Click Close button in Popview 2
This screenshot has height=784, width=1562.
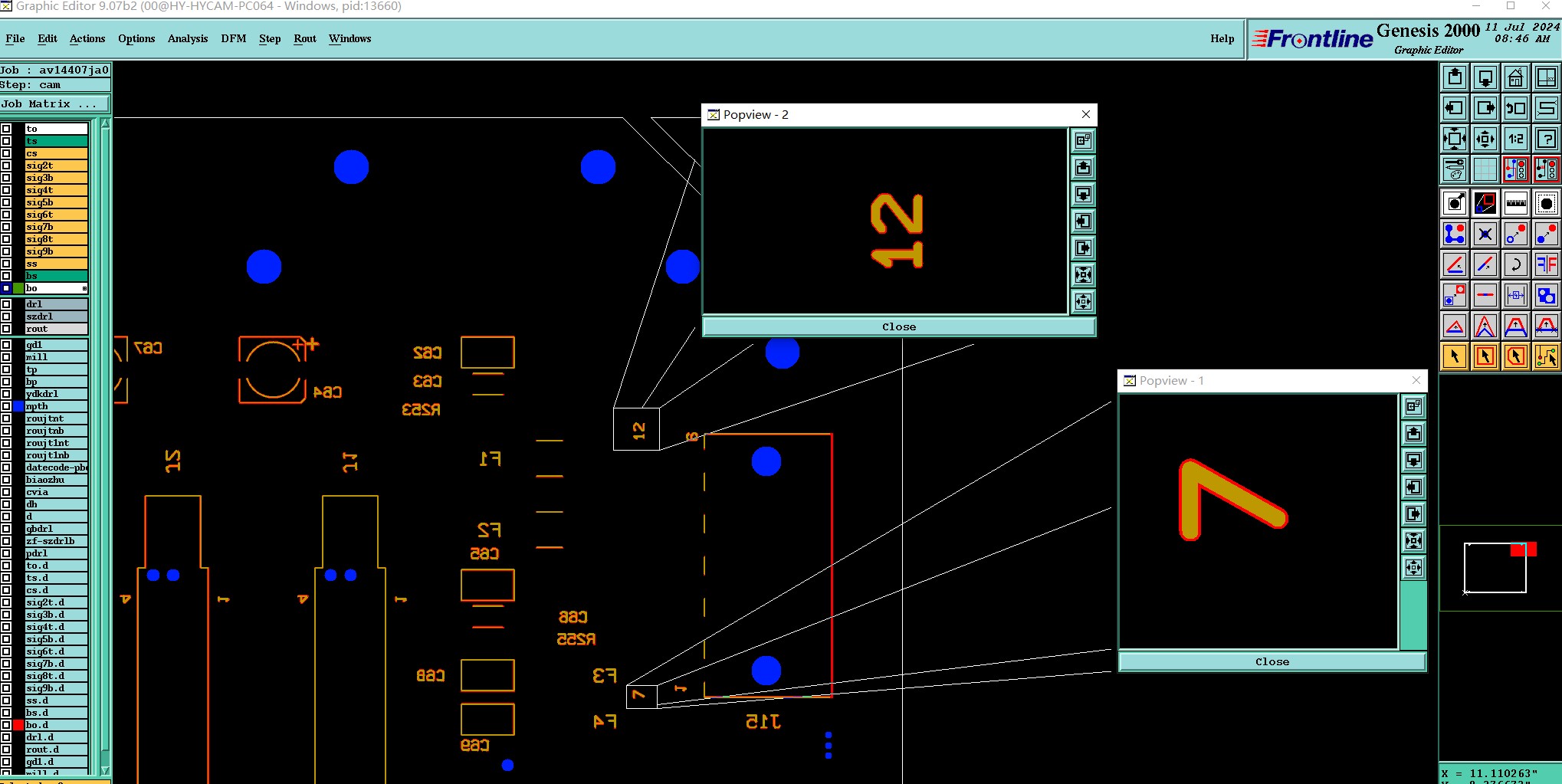click(x=899, y=326)
